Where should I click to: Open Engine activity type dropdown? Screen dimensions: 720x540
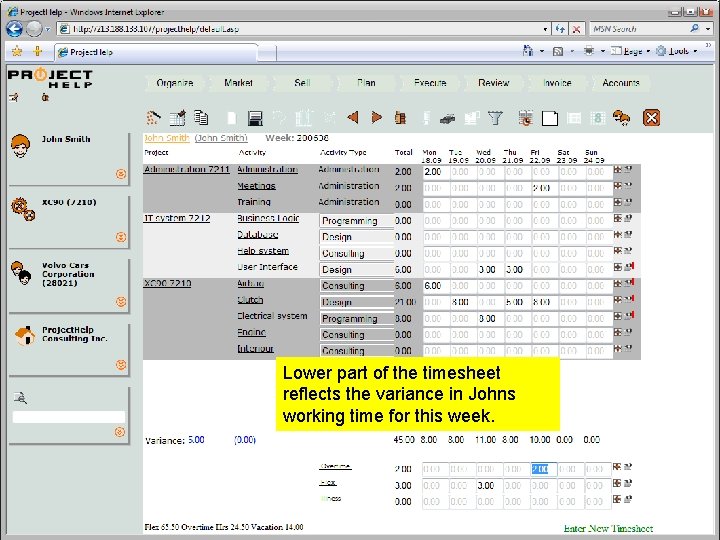pyautogui.click(x=356, y=335)
